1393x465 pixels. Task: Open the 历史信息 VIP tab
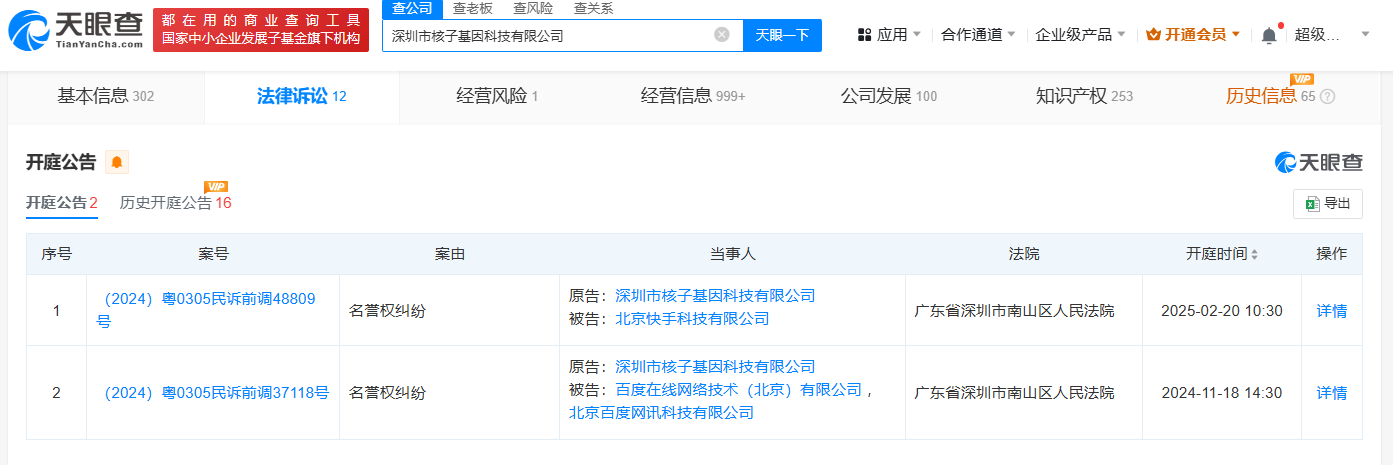tap(1270, 97)
